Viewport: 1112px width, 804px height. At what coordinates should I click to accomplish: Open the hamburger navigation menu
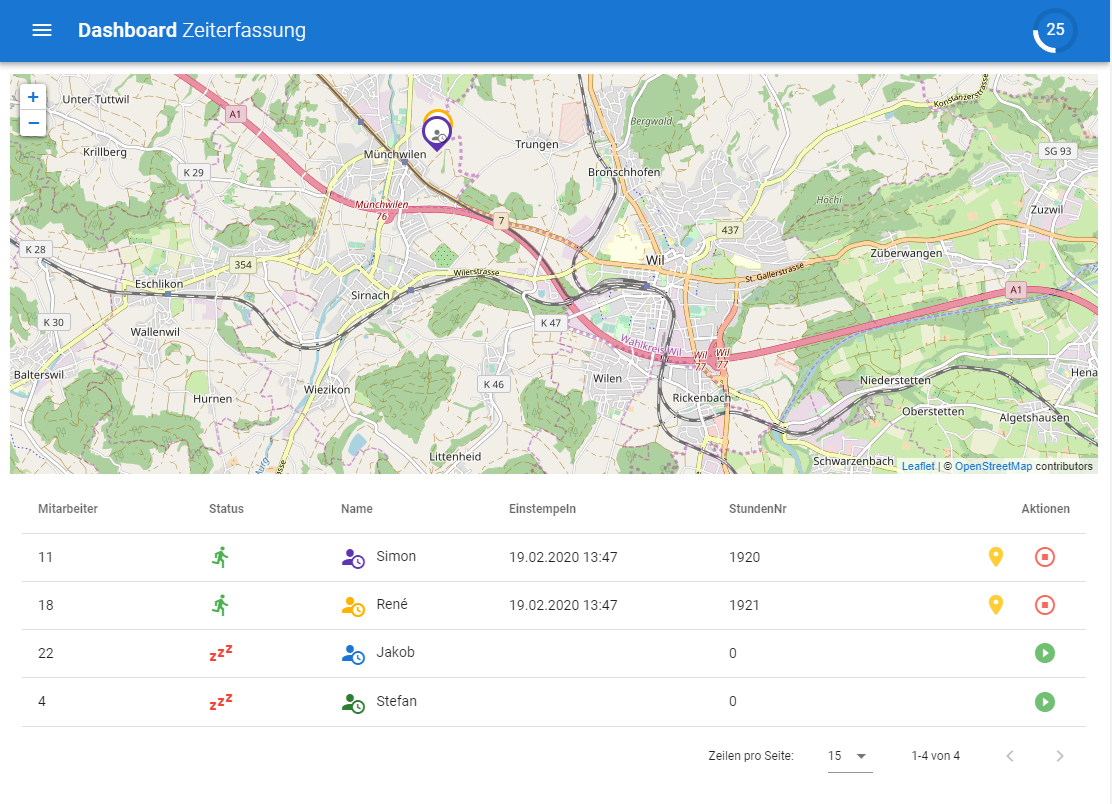coord(42,30)
